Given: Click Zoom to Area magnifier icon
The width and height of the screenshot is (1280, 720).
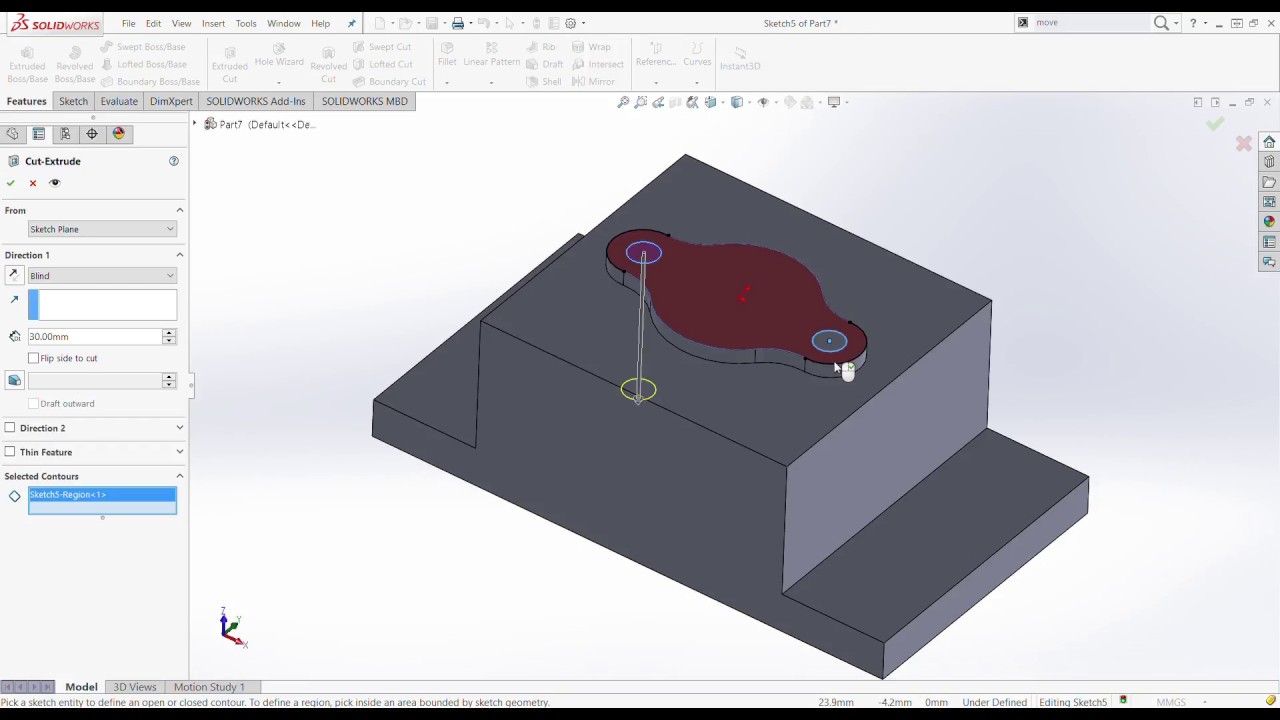Looking at the screenshot, I should (641, 102).
